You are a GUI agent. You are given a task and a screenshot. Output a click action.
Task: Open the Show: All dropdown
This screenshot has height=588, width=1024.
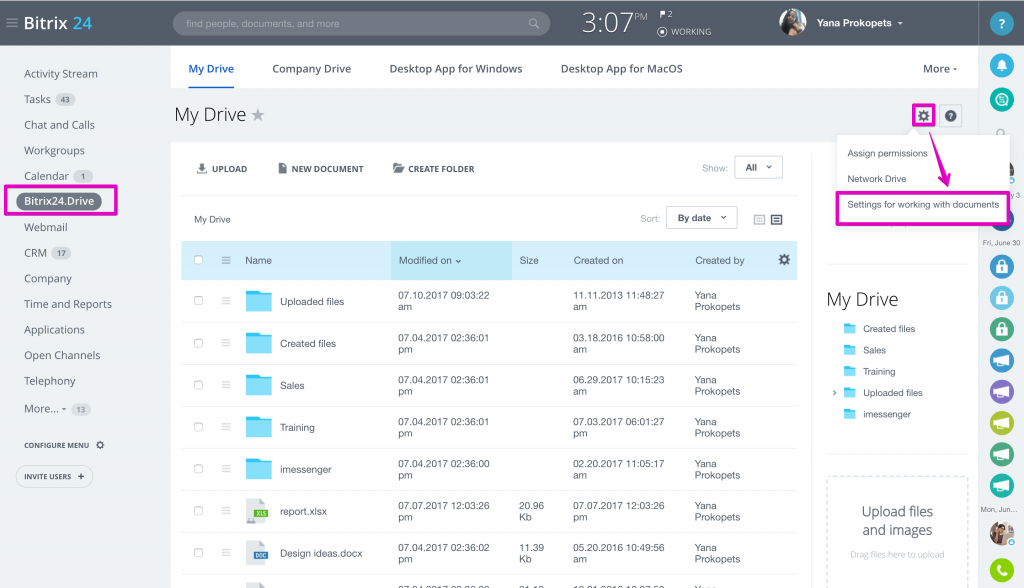pos(758,167)
